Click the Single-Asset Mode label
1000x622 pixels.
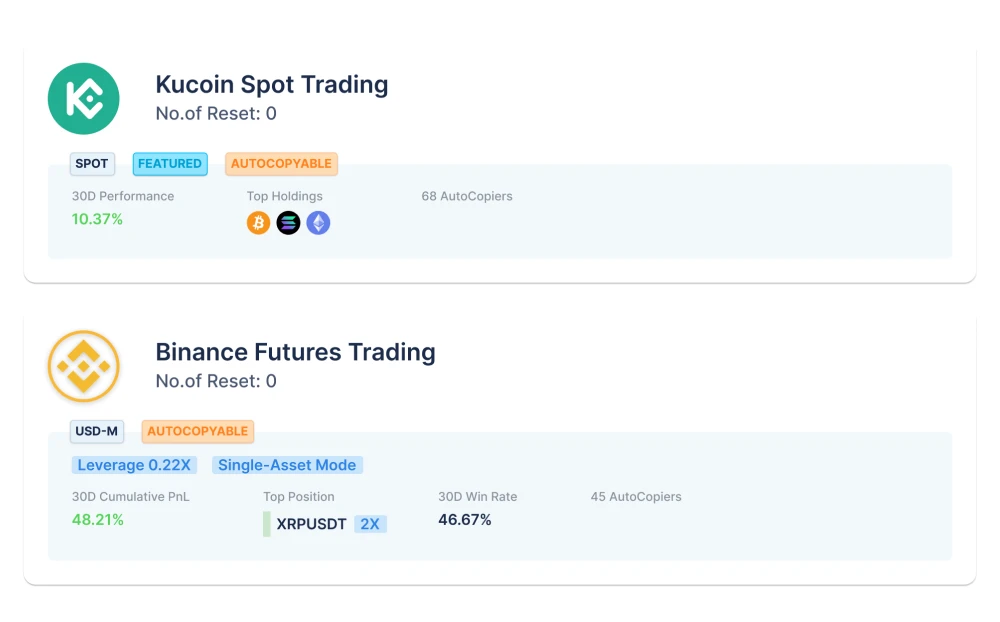(x=287, y=465)
